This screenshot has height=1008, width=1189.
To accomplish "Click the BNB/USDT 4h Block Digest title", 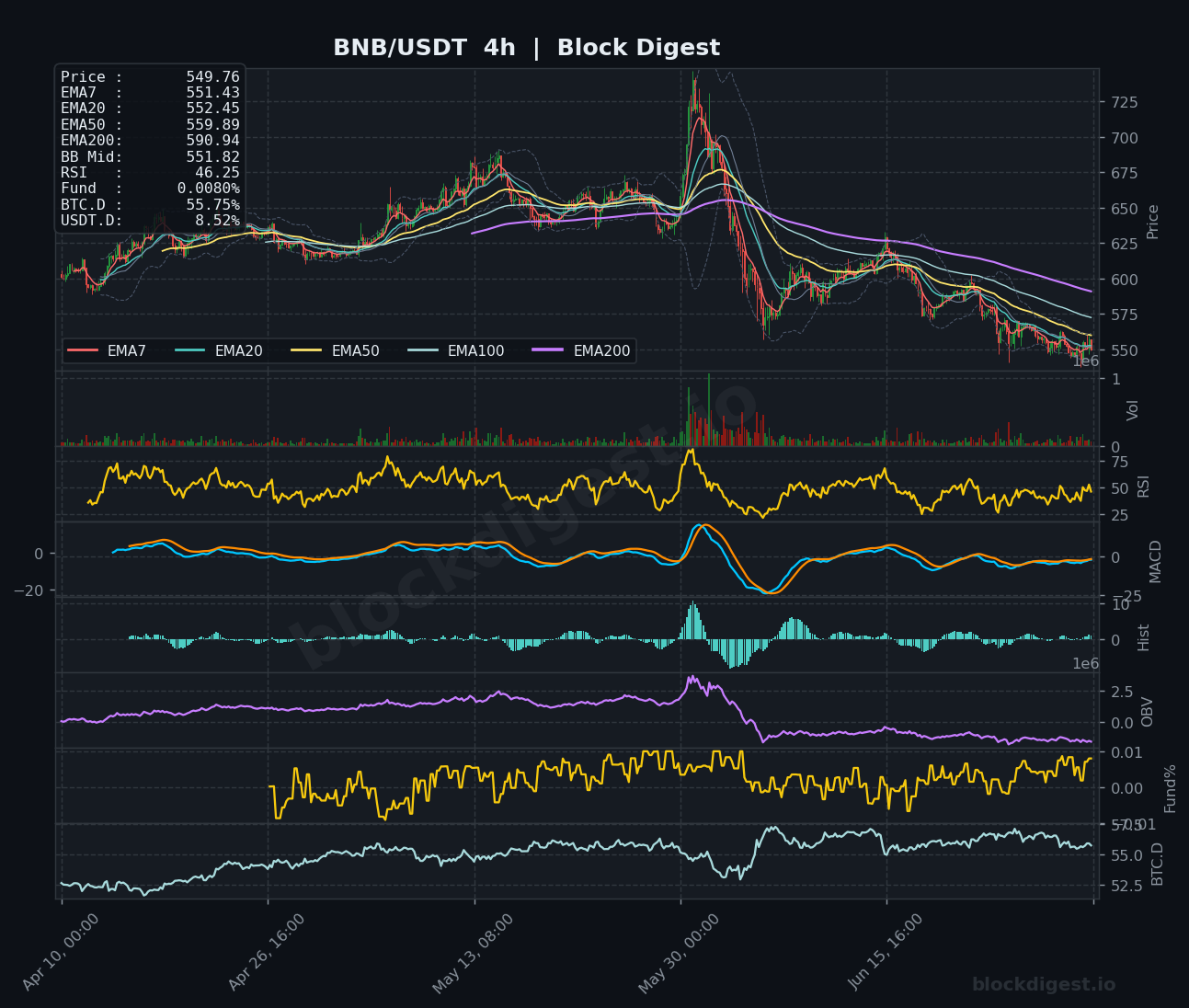I will click(x=526, y=48).
